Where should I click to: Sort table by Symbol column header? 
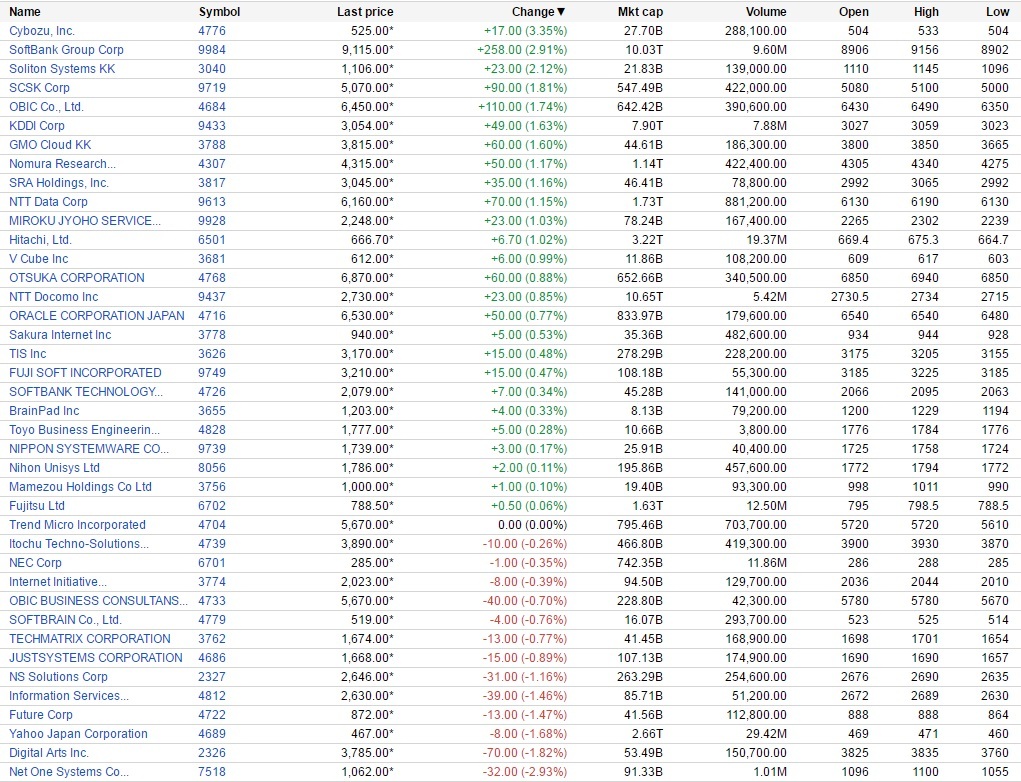(x=219, y=12)
